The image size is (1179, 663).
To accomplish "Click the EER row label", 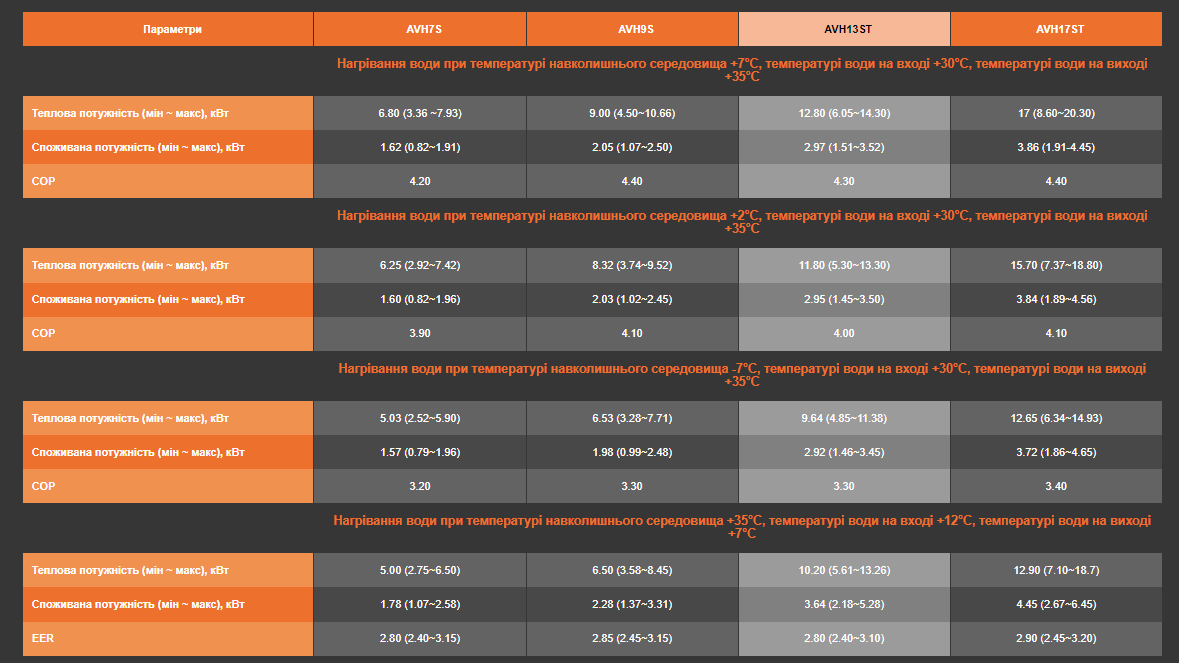I will pos(168,638).
